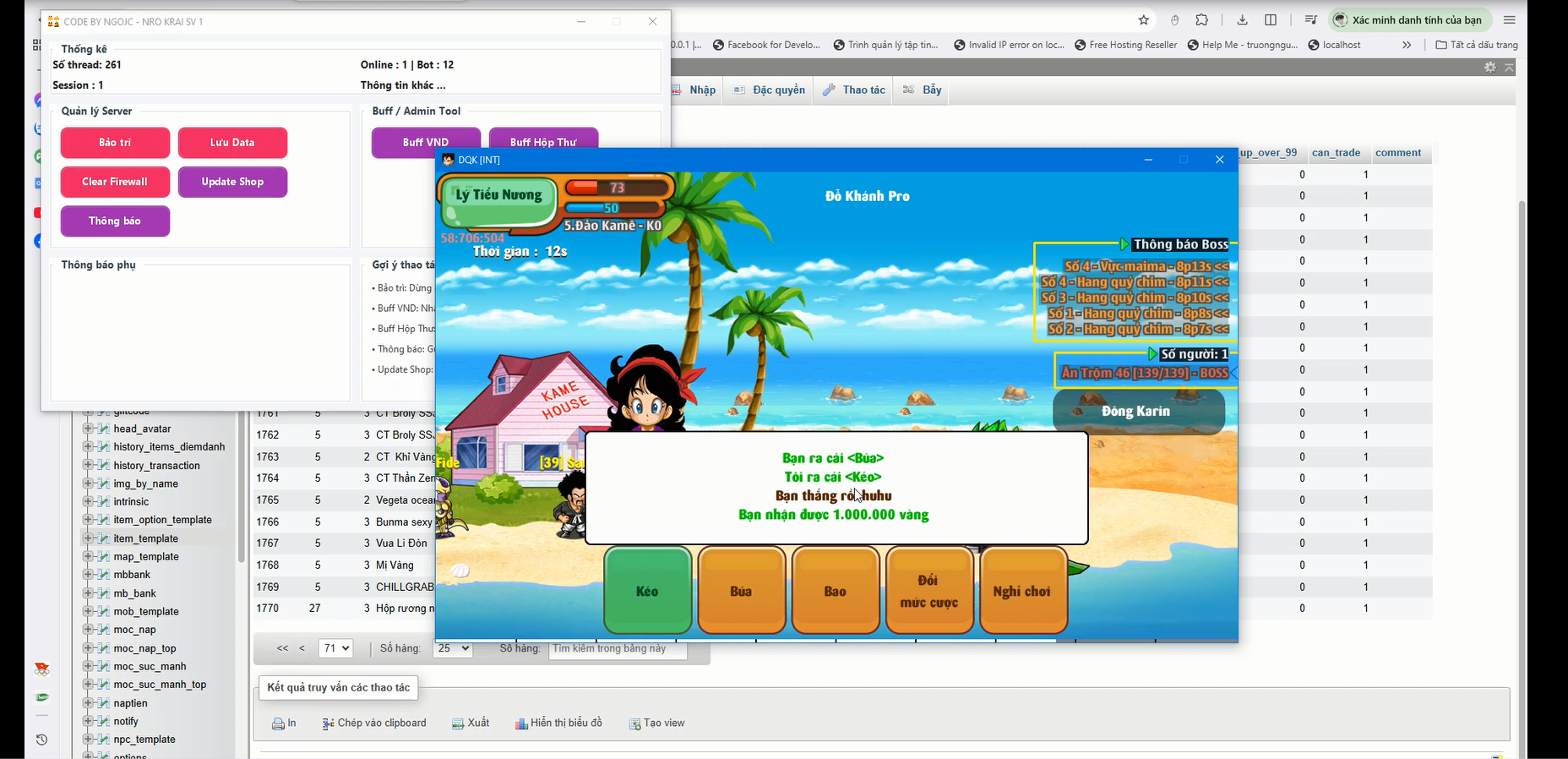The height and width of the screenshot is (759, 1568).
Task: Click the Bảo trì maintenance button
Action: coord(115,143)
